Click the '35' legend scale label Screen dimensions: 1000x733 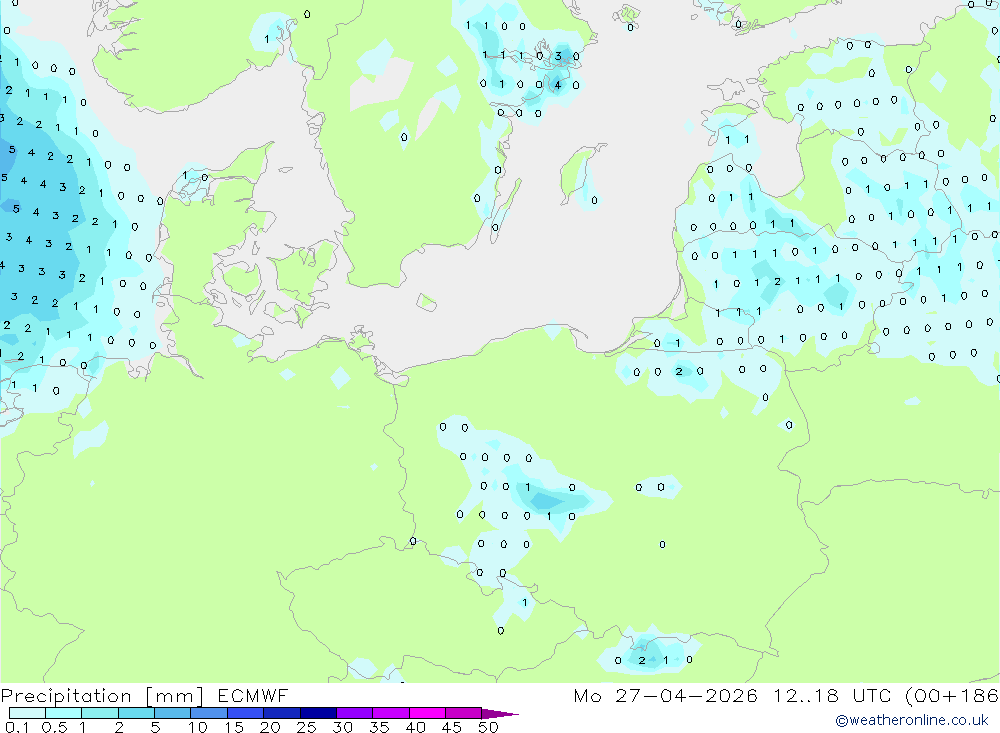(379, 727)
